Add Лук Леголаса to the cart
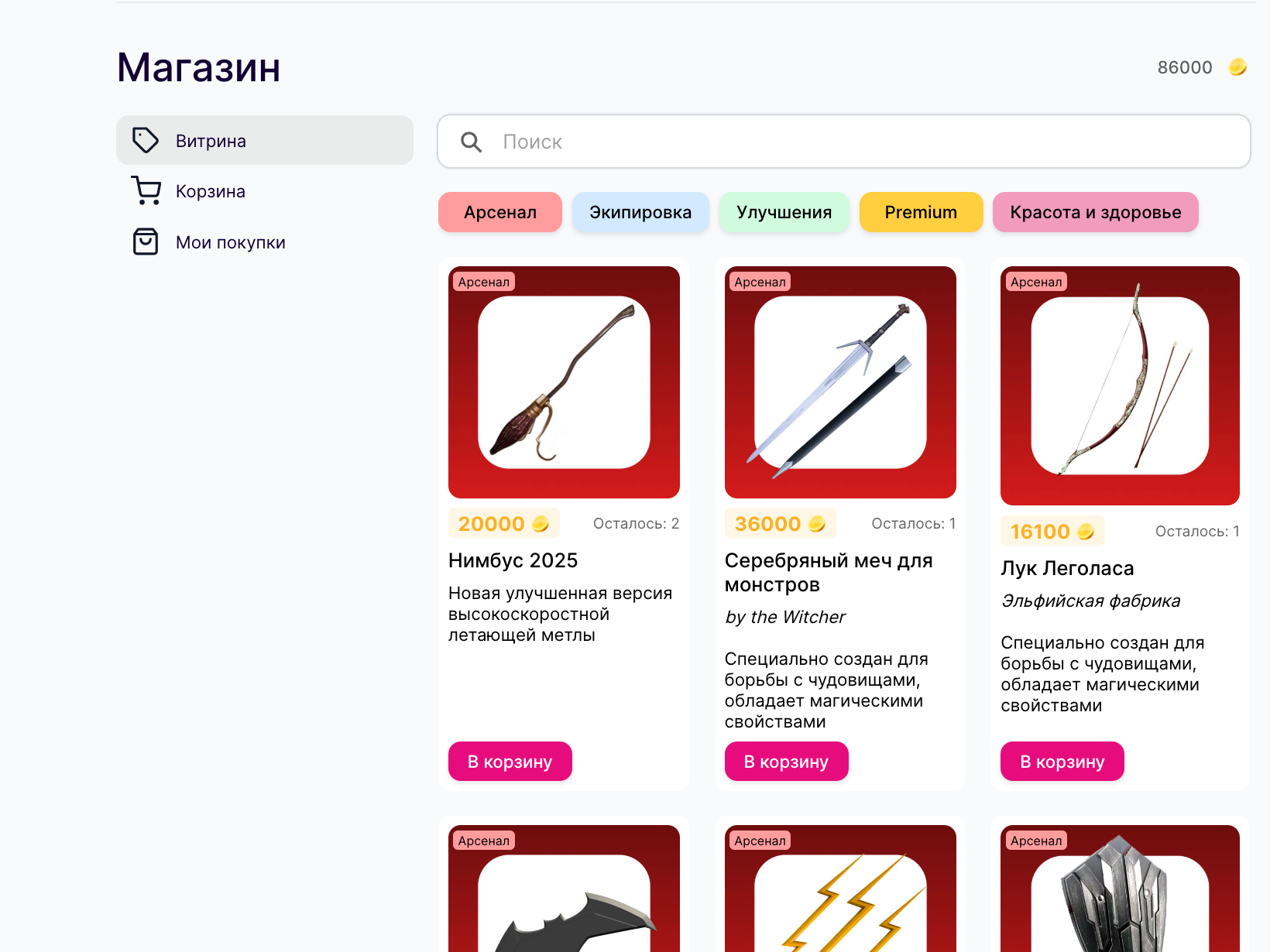 click(1062, 762)
